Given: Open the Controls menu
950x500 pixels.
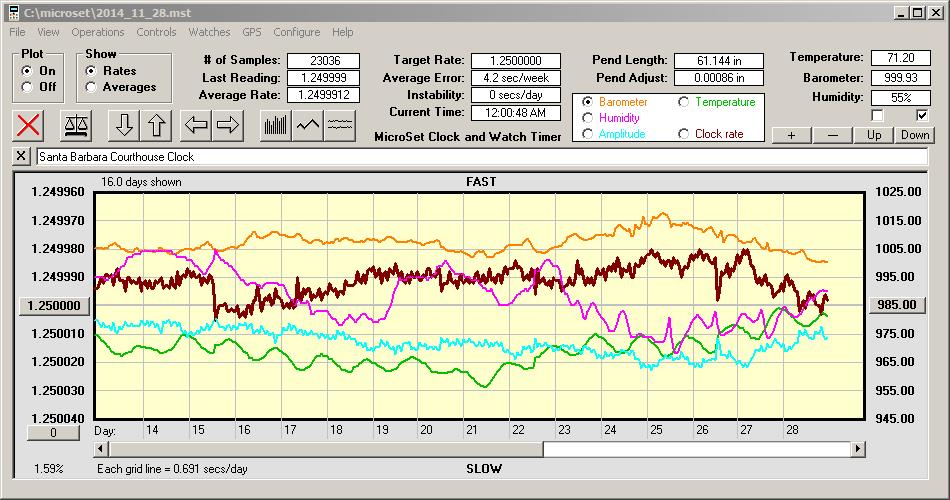Looking at the screenshot, I should pos(156,32).
